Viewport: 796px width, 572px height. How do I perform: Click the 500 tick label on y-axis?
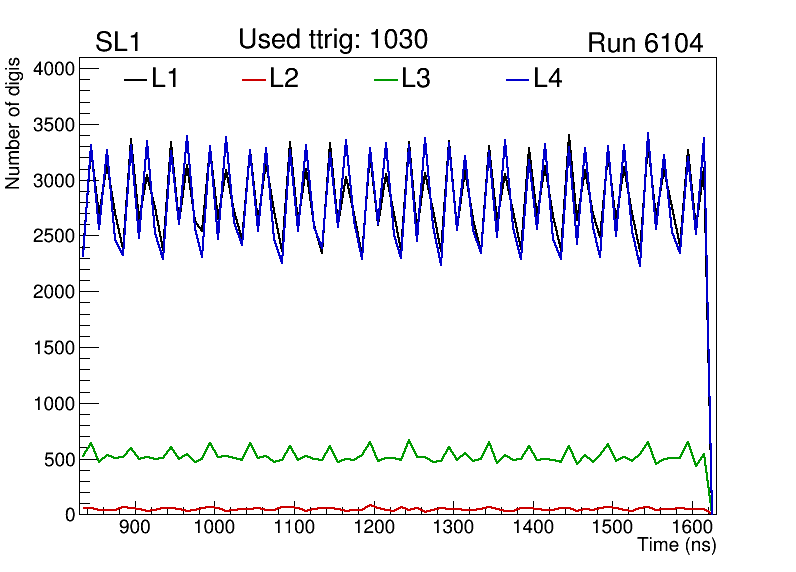[x=58, y=460]
